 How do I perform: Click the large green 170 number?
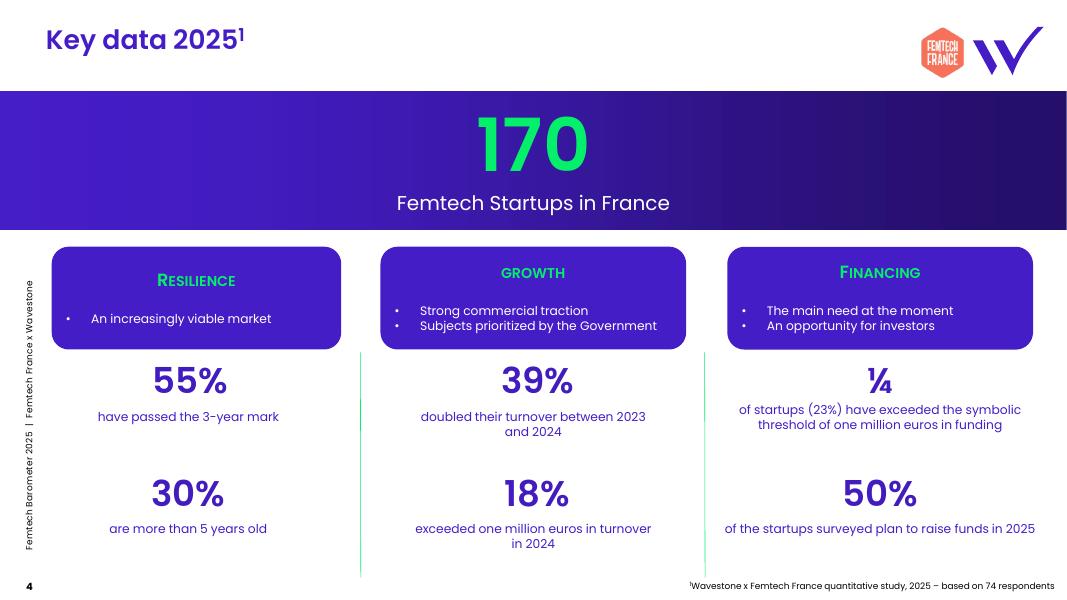(x=532, y=146)
